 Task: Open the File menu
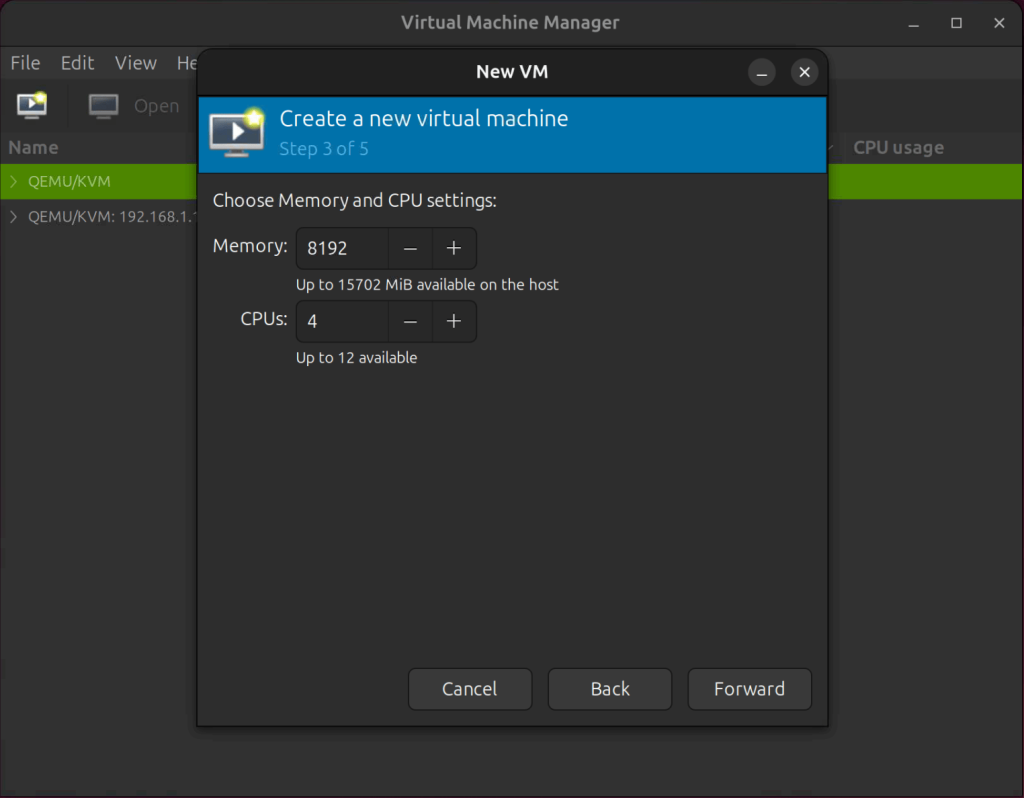pyautogui.click(x=25, y=62)
